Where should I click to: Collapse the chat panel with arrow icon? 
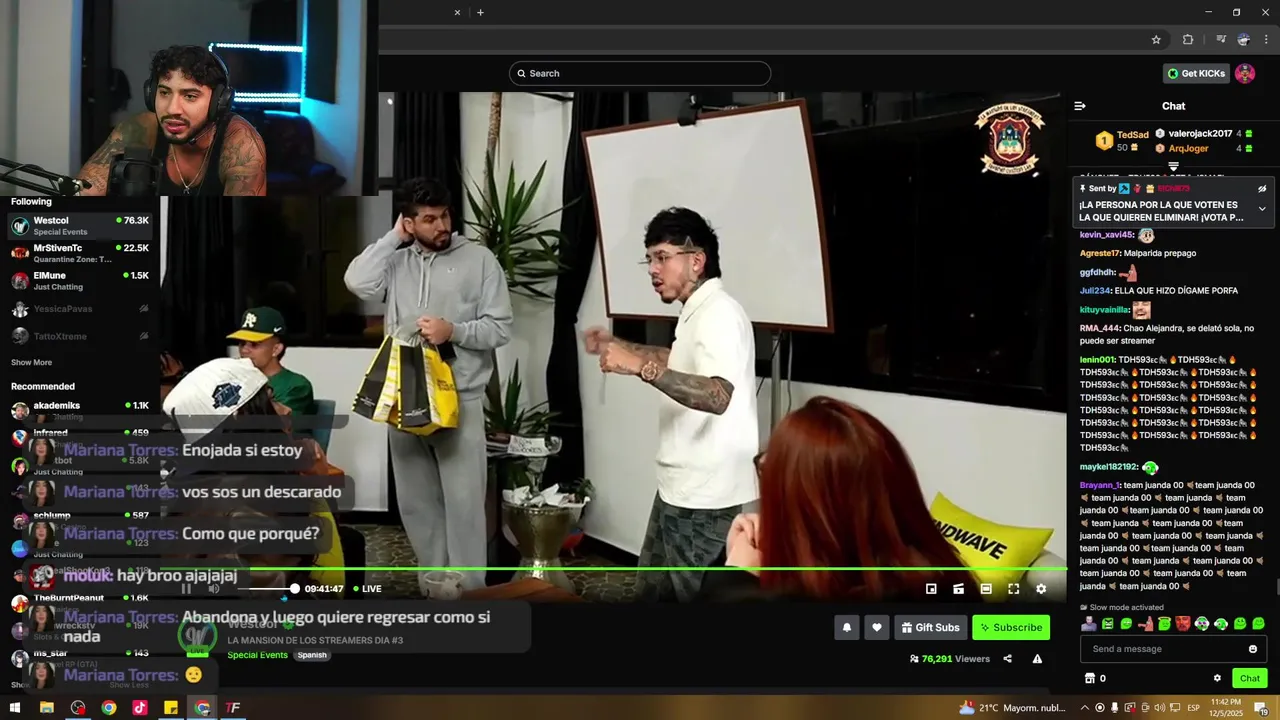click(1080, 106)
